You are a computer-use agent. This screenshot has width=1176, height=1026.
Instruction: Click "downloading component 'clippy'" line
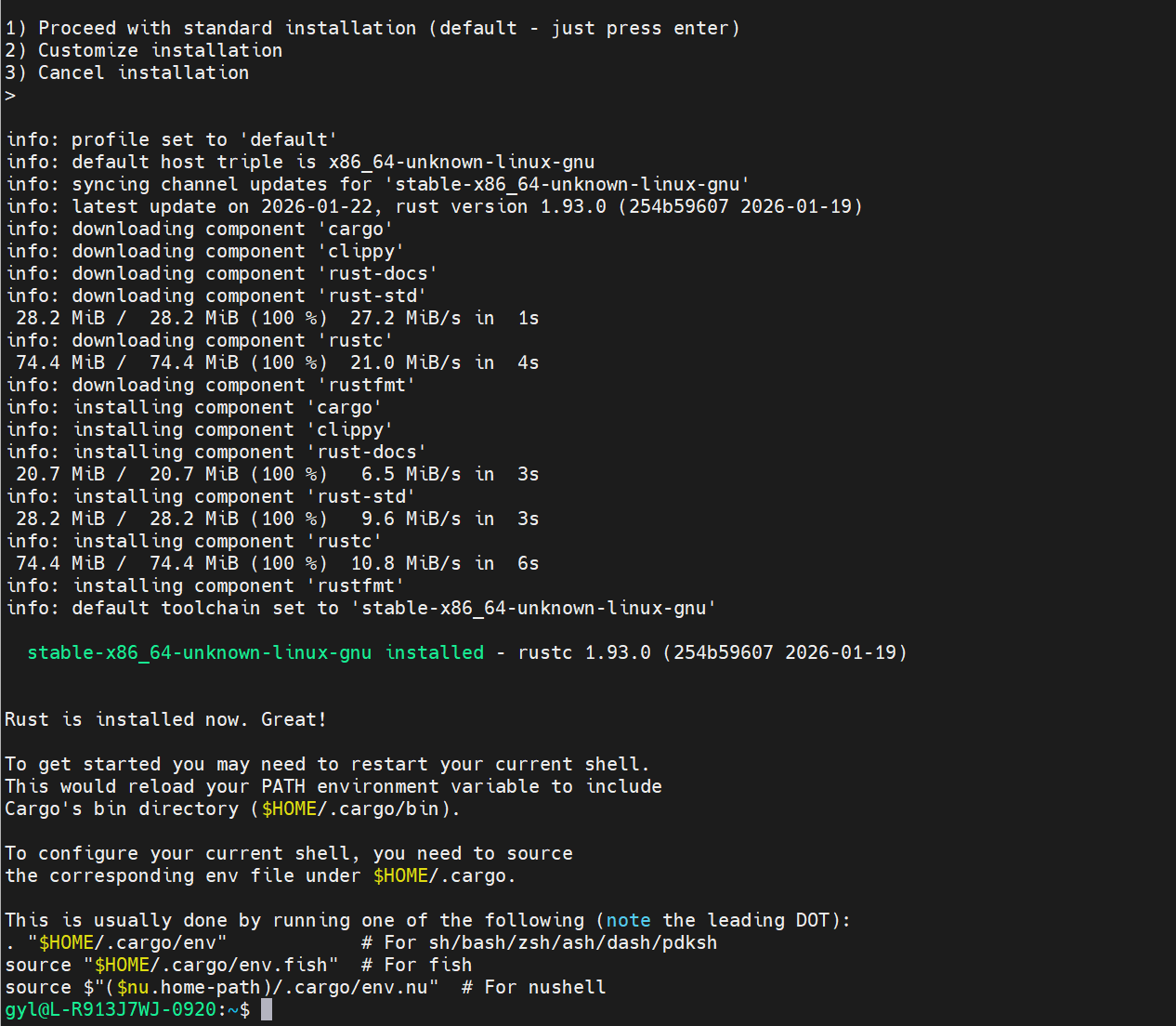tap(205, 251)
